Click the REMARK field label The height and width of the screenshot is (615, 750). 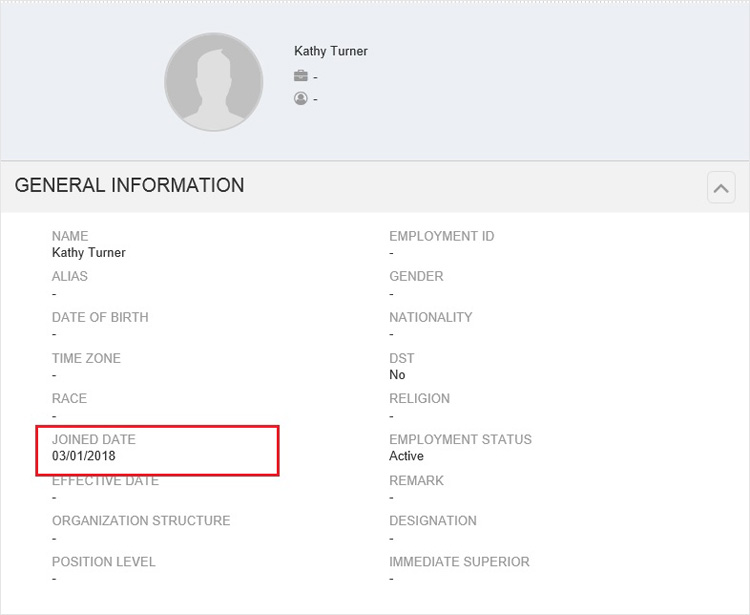[x=416, y=481]
